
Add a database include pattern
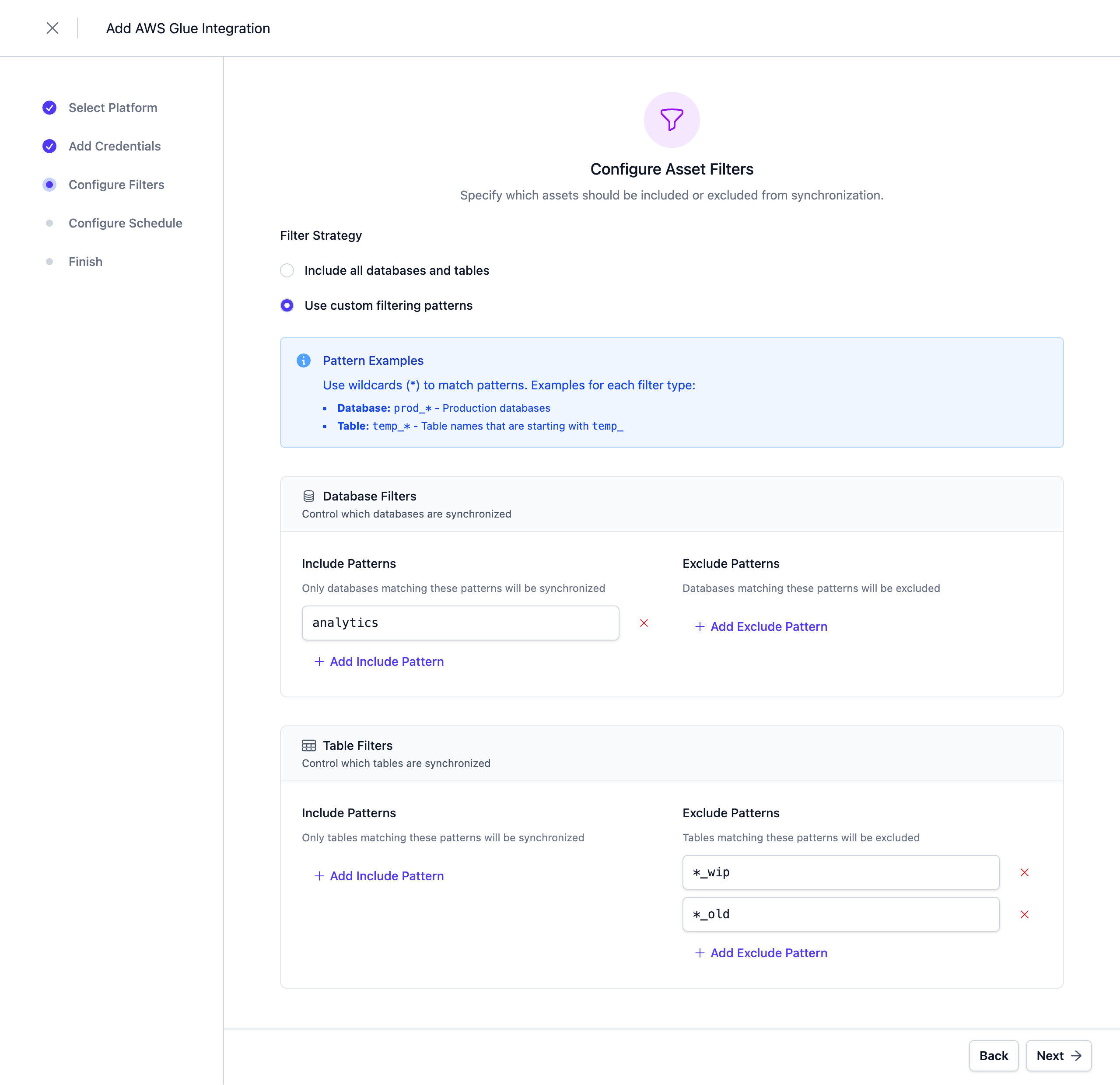pos(379,661)
